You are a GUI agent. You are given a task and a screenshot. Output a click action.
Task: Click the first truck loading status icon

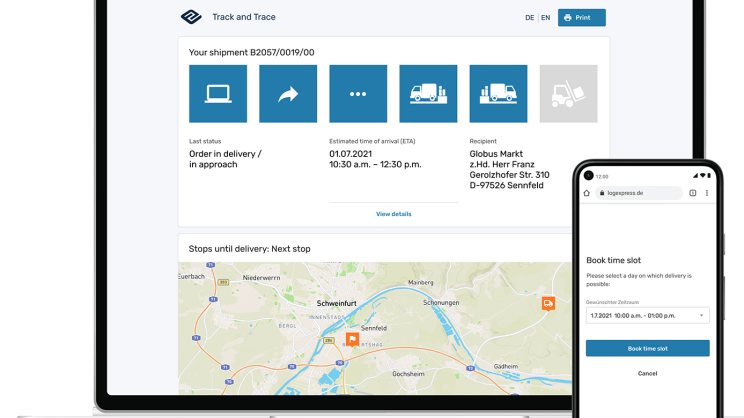(x=428, y=94)
